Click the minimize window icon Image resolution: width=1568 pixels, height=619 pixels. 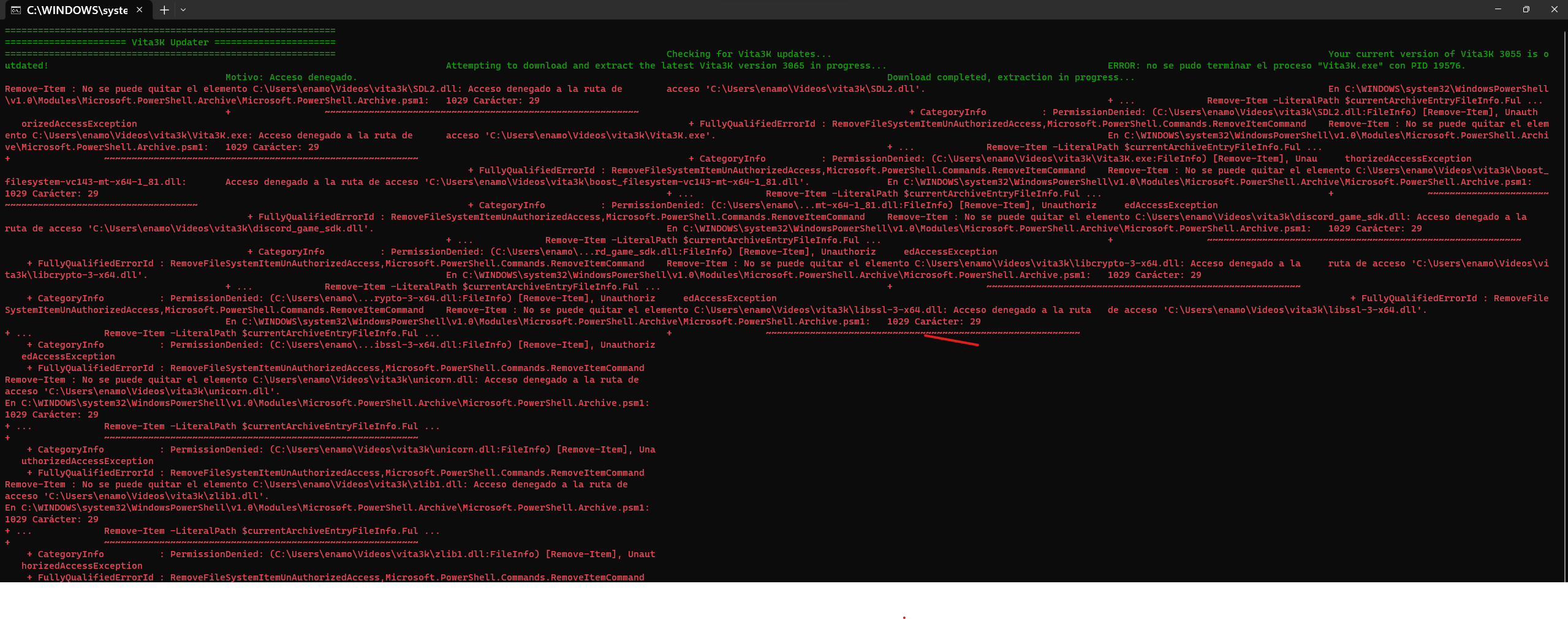(1497, 9)
